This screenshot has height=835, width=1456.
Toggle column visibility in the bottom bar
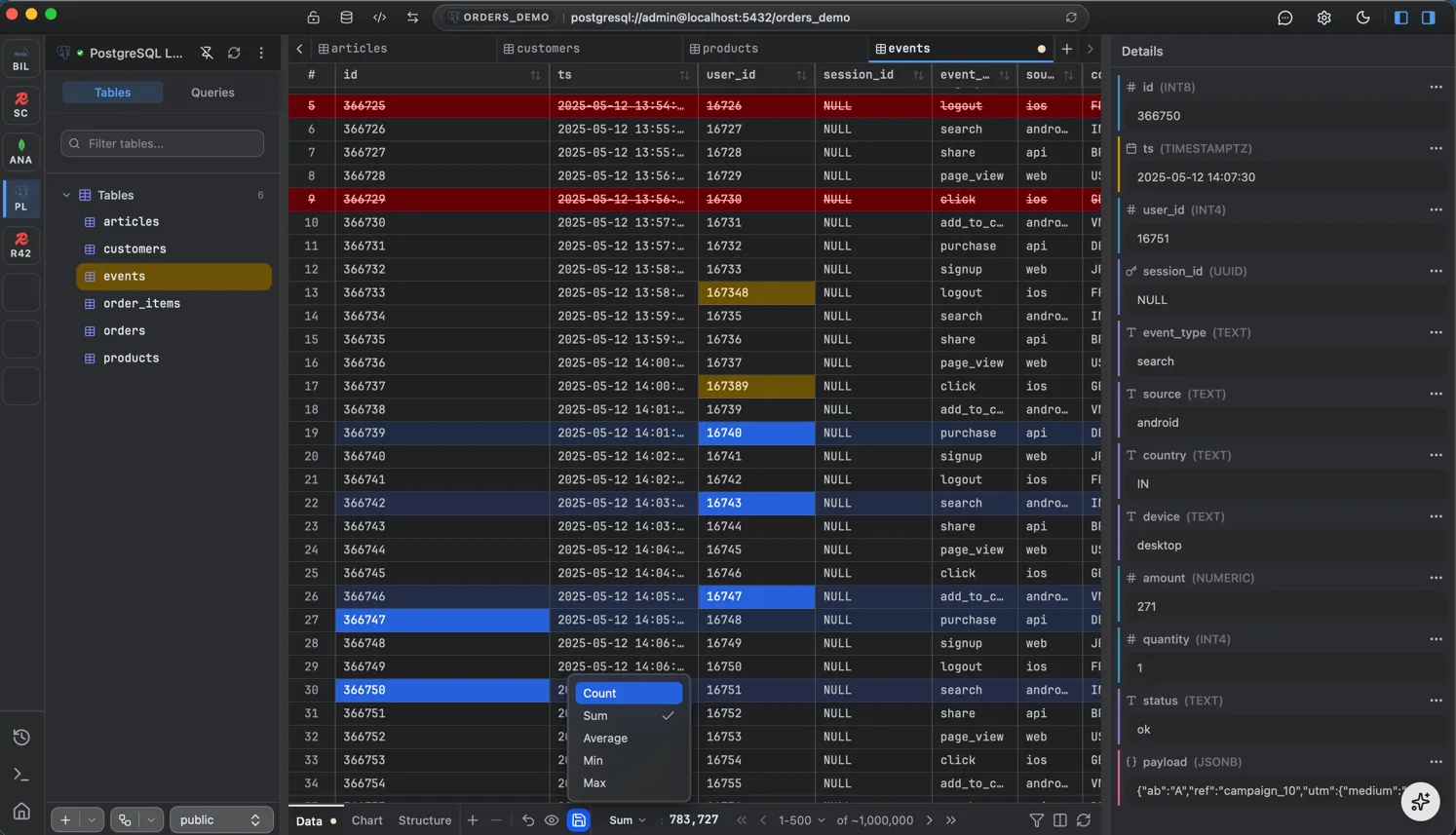1060,820
